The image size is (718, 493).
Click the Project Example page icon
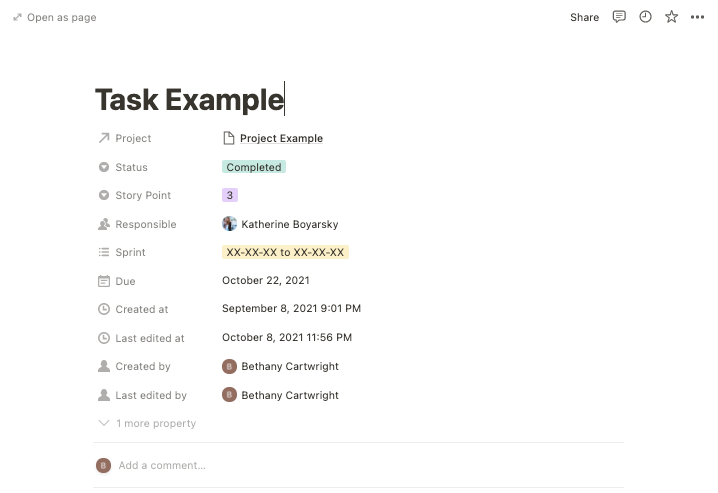pos(229,138)
